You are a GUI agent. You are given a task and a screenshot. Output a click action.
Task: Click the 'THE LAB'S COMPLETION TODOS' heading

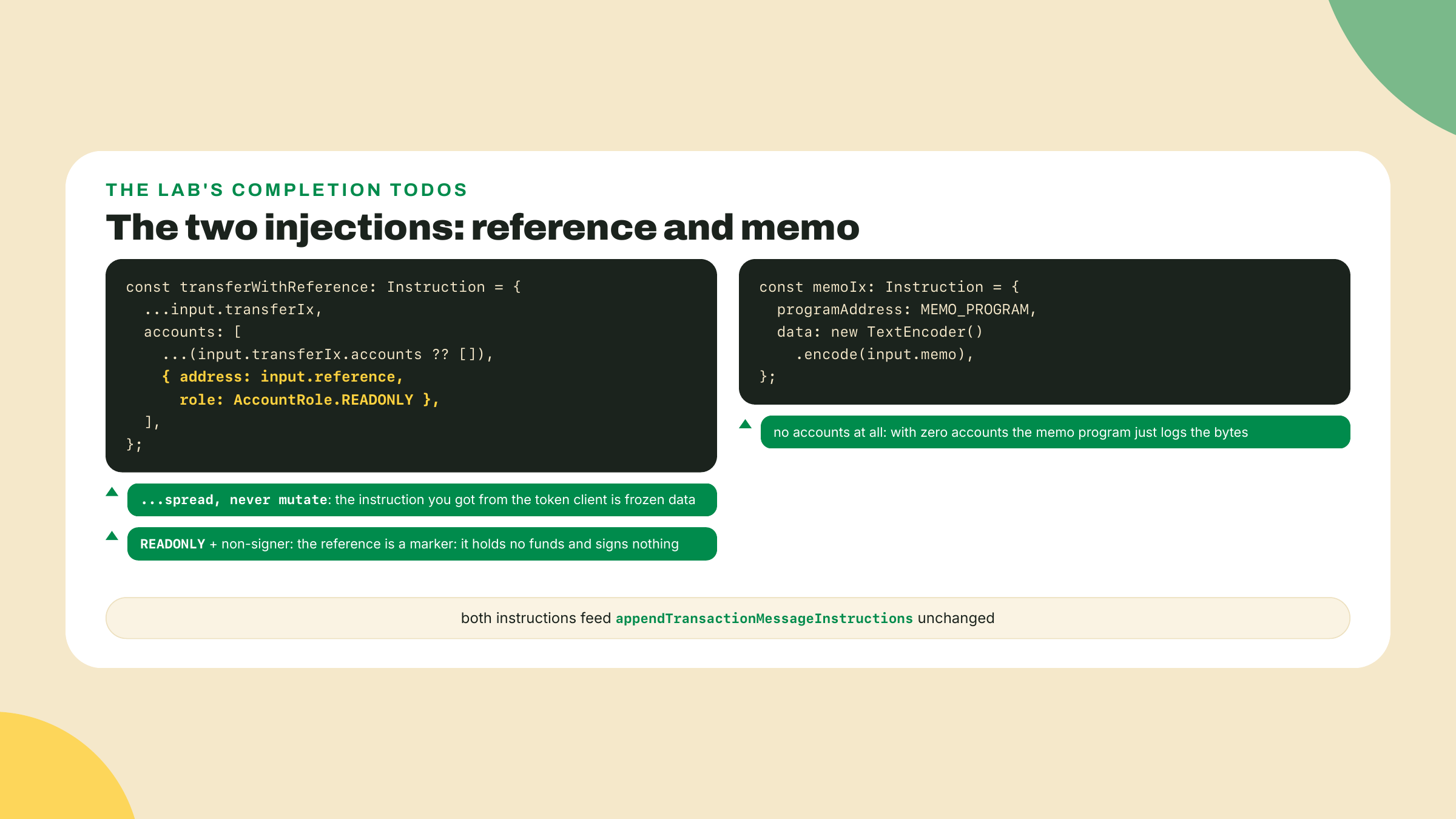pyautogui.click(x=286, y=190)
